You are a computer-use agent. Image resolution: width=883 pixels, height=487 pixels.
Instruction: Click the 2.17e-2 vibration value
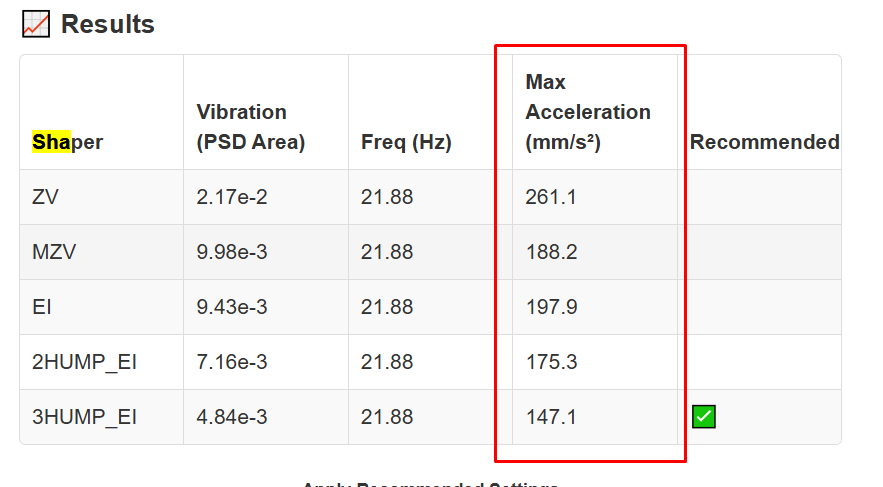(x=232, y=197)
